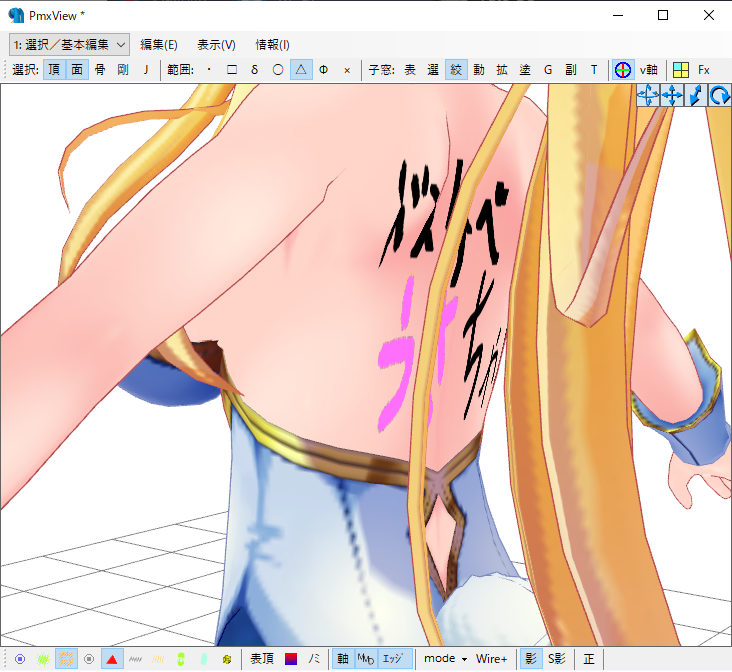Open the 表 sub-window

tap(410, 70)
